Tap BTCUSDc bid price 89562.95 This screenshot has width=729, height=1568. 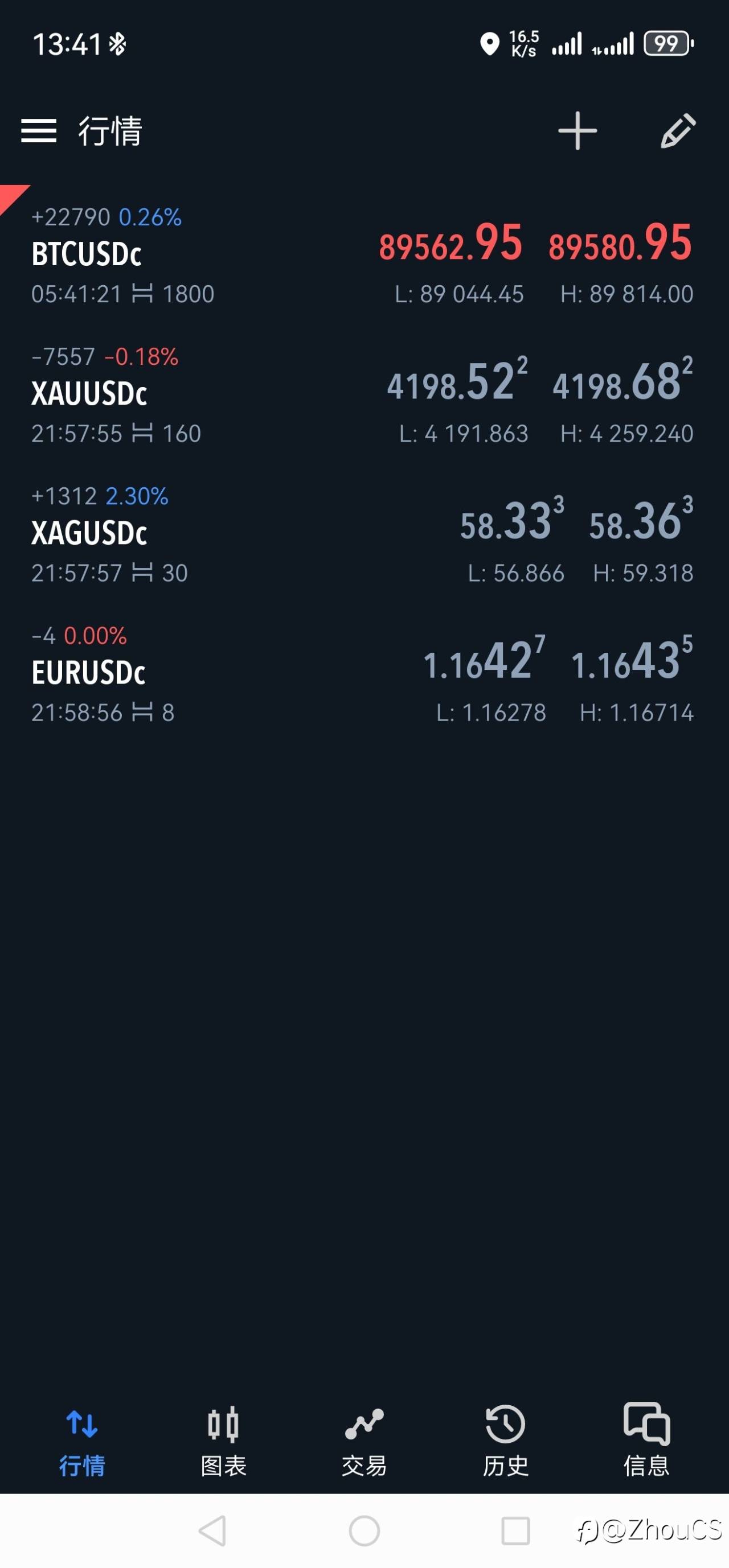[450, 244]
